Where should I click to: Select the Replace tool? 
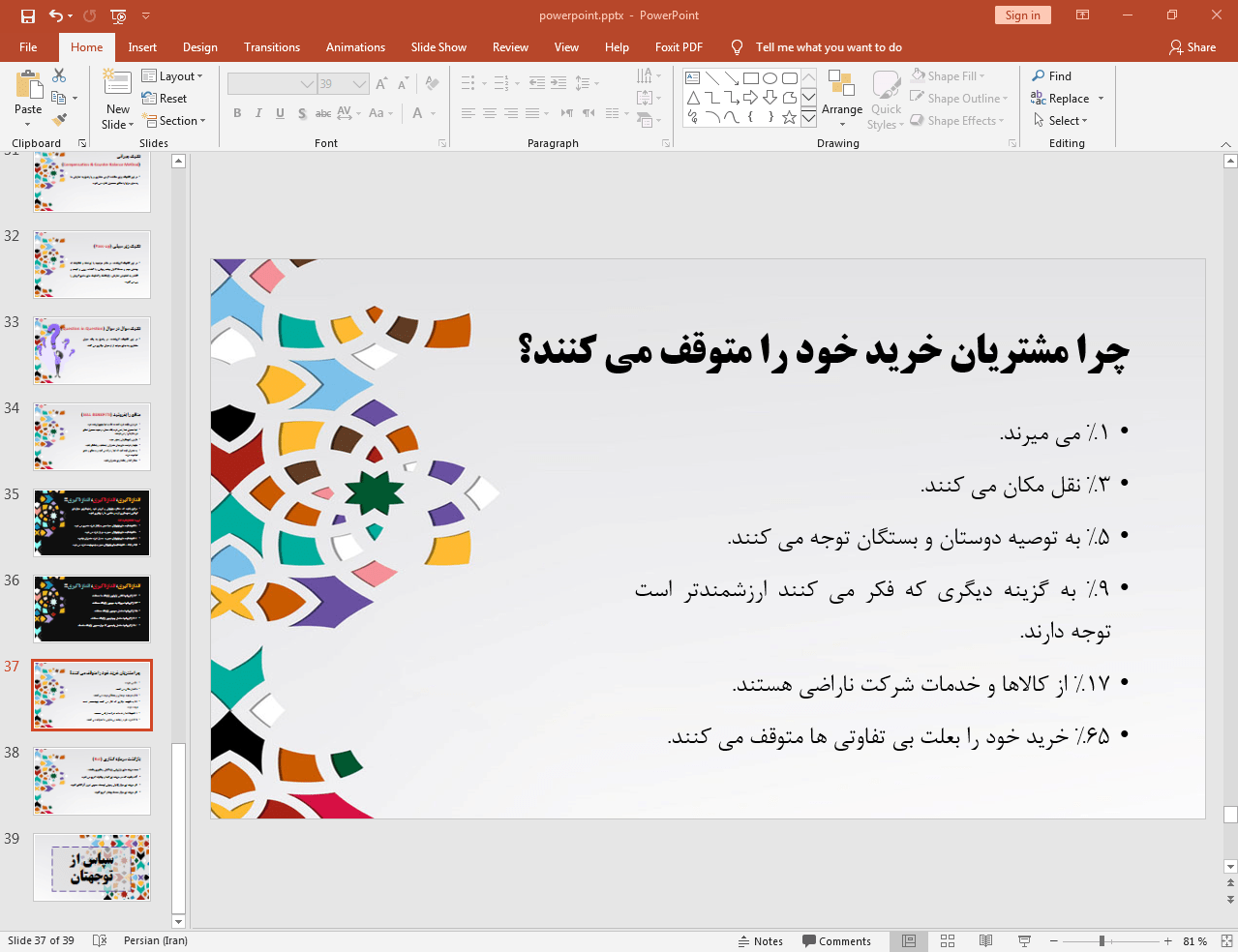click(x=1063, y=98)
